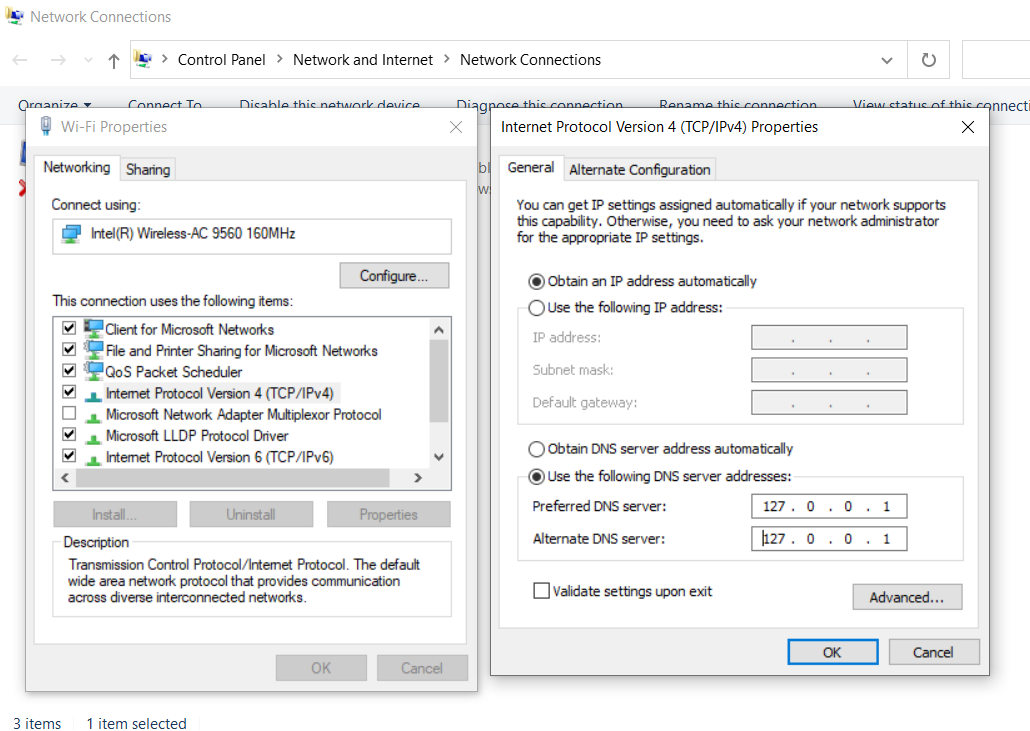Viewport: 1030px width, 731px height.
Task: Click items list scroll right arrow
Action: point(418,478)
